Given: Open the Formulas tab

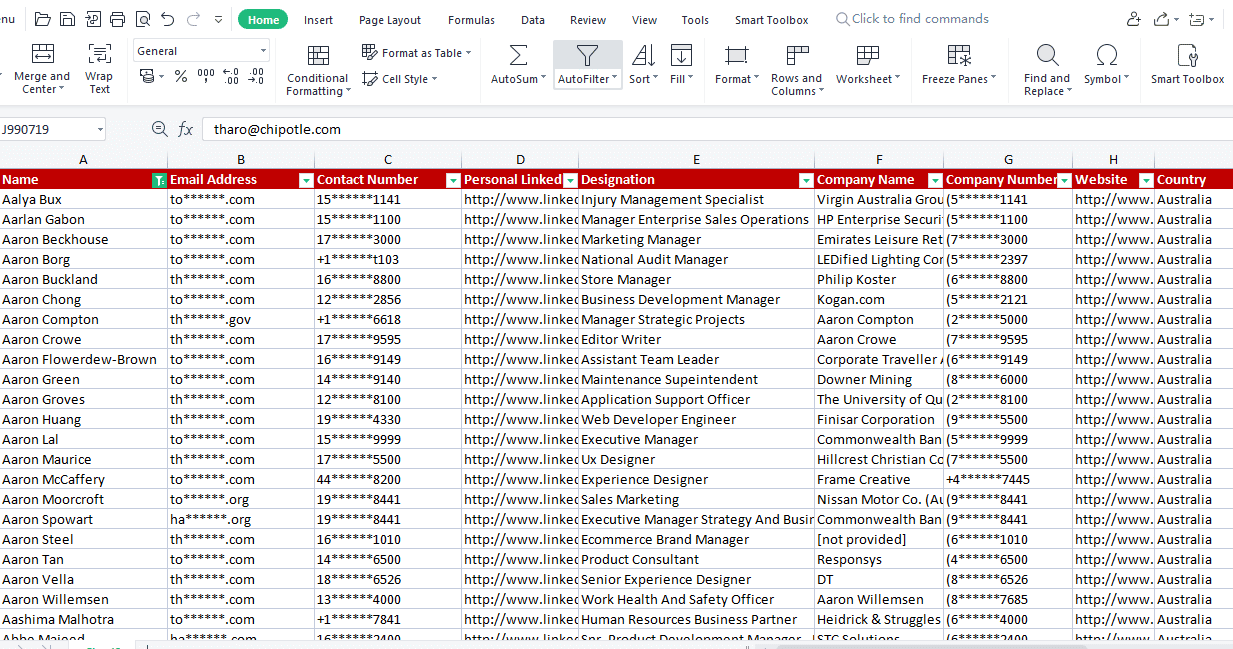Looking at the screenshot, I should point(471,20).
